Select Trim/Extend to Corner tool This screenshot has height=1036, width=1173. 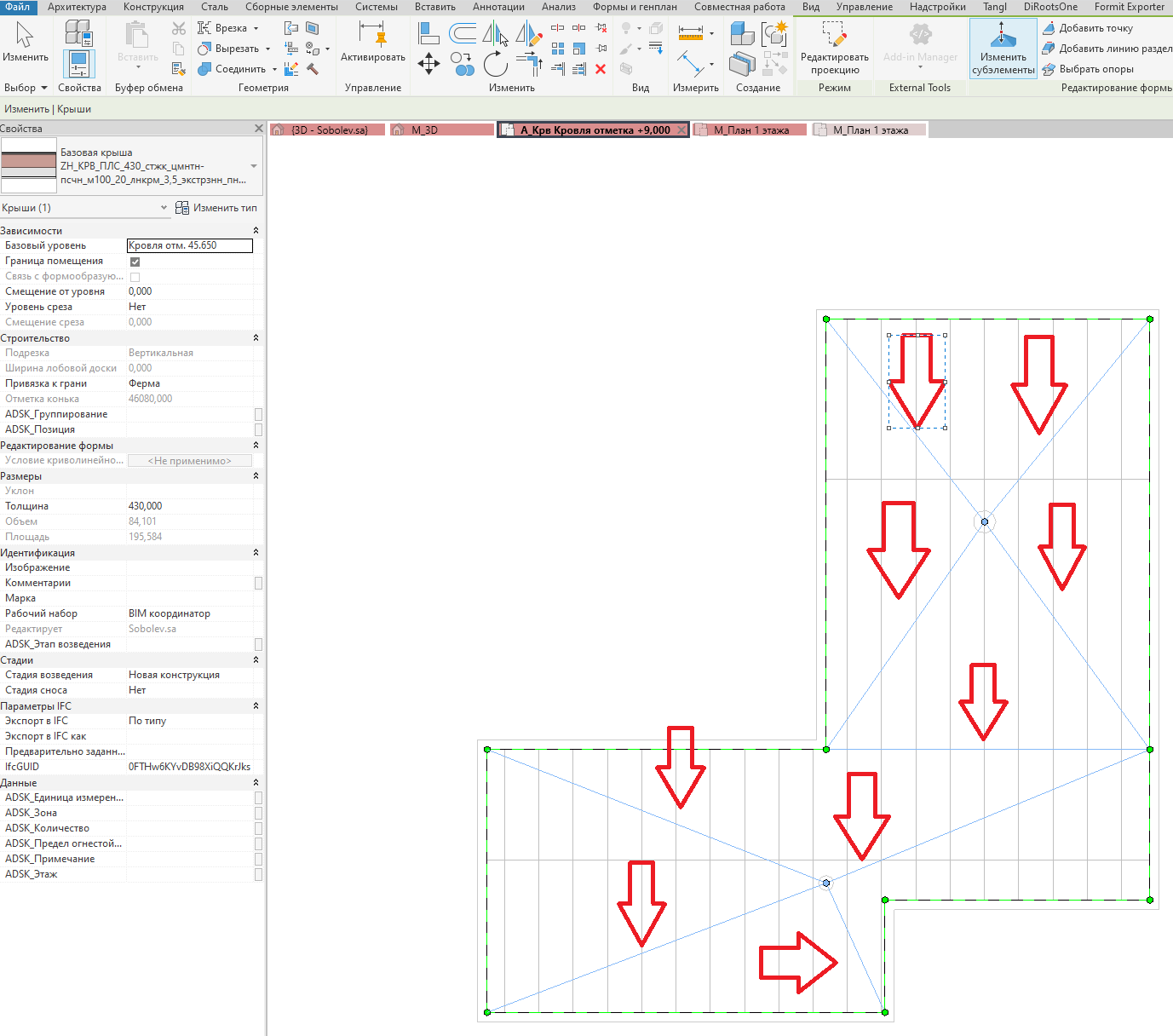tap(529, 64)
